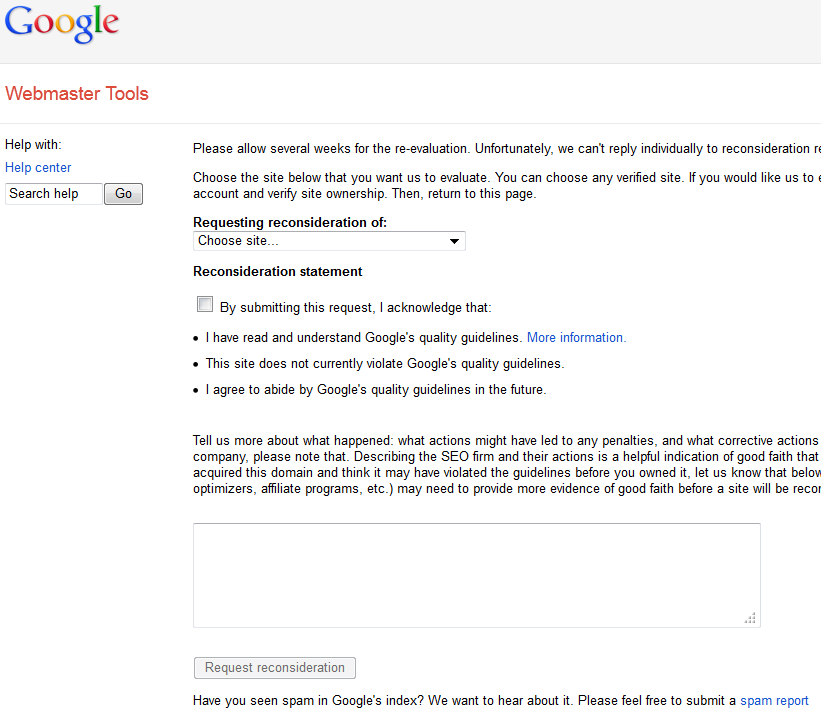
Task: Click the 'Help with:' sidebar label
Action: (33, 145)
